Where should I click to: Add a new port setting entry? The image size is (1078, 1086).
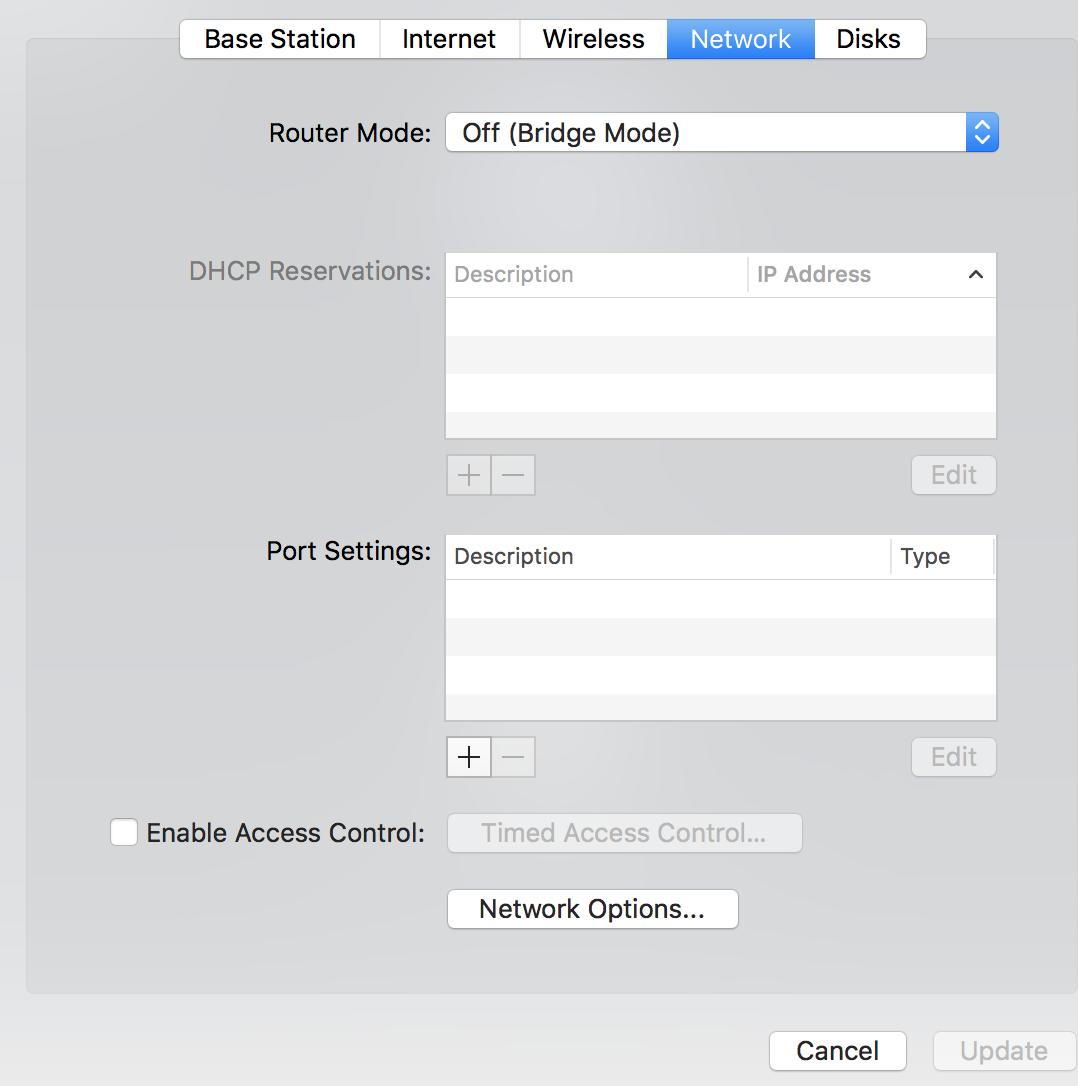pos(469,758)
